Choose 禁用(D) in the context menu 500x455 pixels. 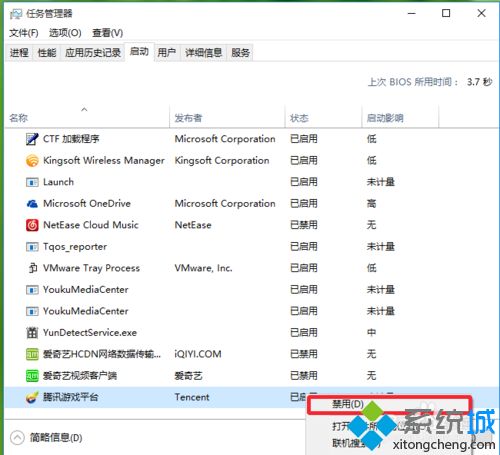389,405
